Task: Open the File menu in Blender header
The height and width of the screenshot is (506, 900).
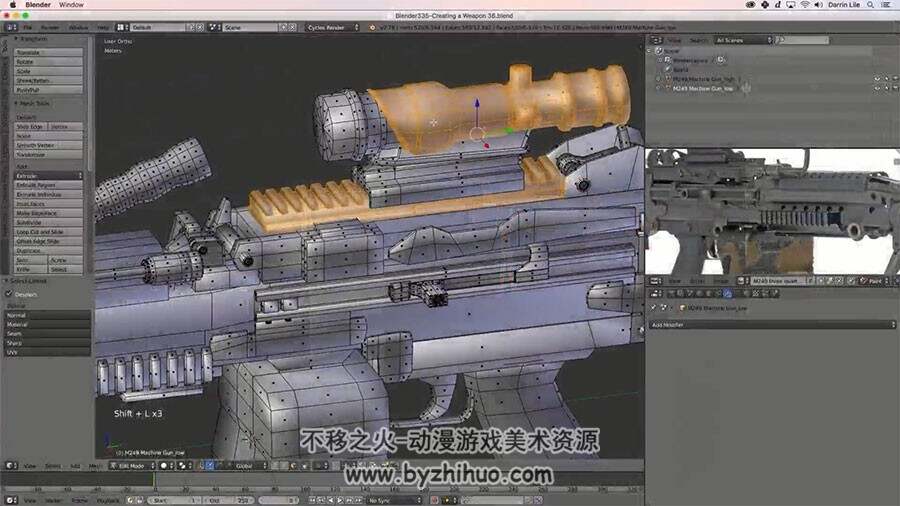Action: coord(28,27)
